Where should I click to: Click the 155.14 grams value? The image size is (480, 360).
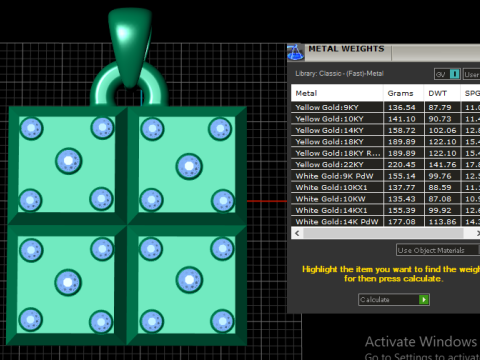402,176
